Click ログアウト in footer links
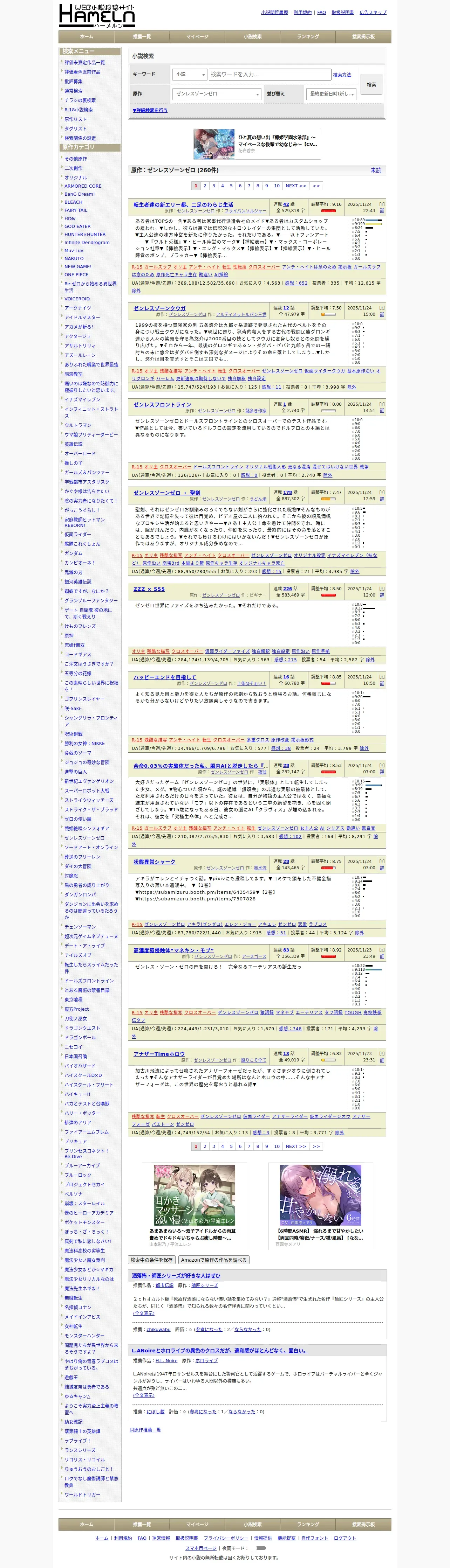Screen dimensions: 450x1568 345,1538
